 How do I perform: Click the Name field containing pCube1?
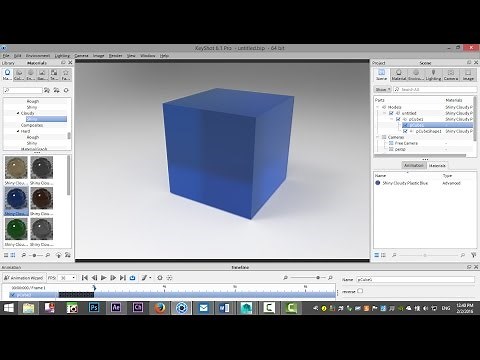(x=415, y=280)
